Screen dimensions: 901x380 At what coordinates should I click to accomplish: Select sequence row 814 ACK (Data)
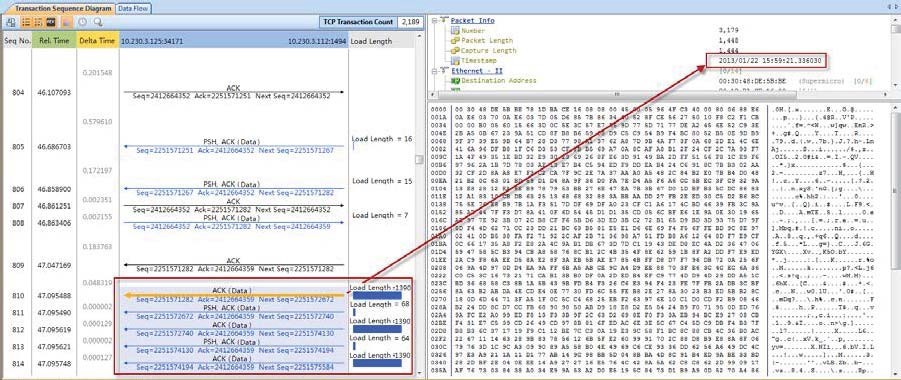(x=233, y=363)
